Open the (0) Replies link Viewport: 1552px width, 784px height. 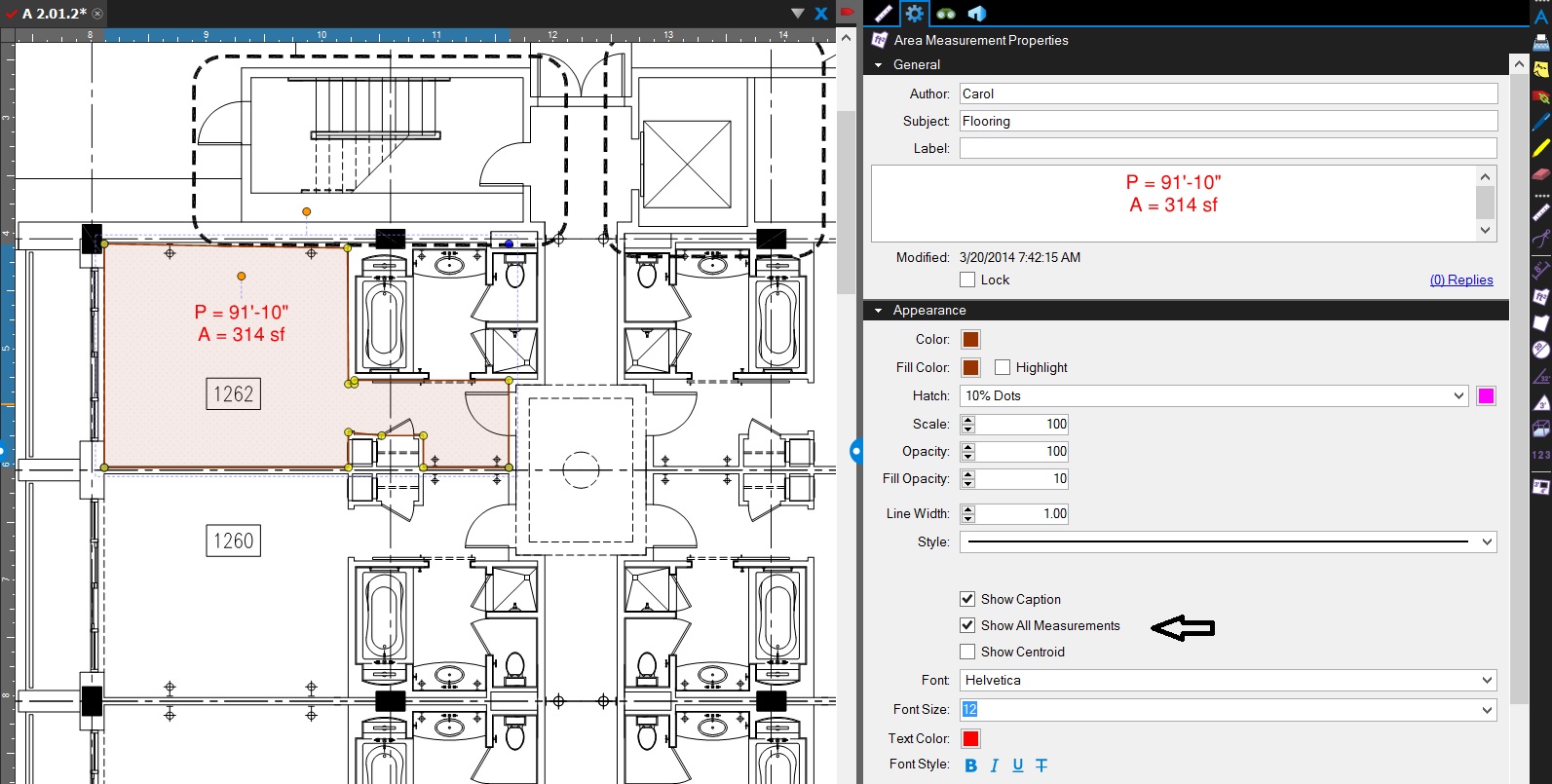1460,280
